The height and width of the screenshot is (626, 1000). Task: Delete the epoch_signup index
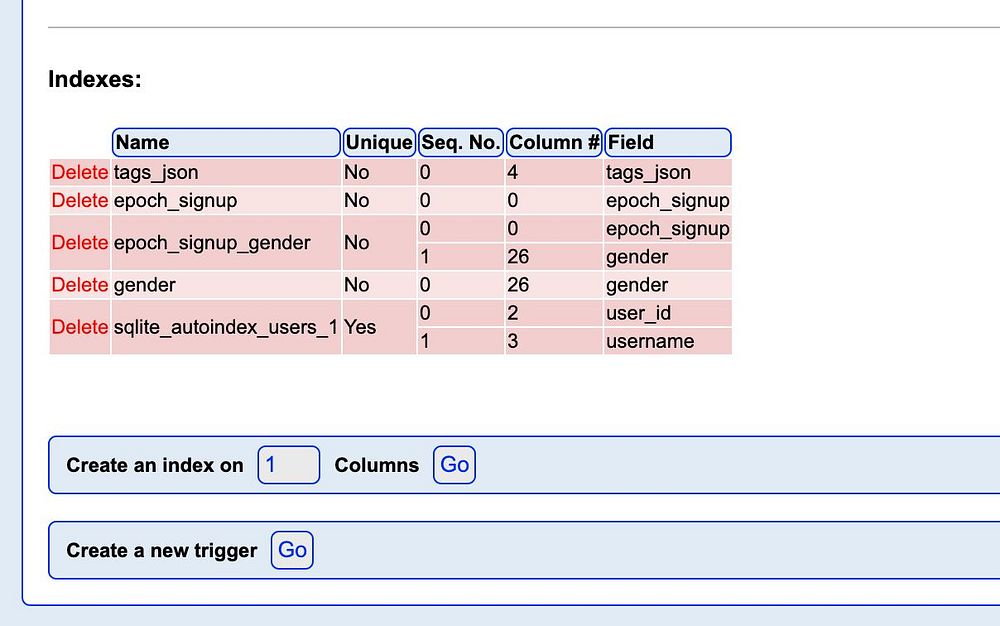(79, 200)
